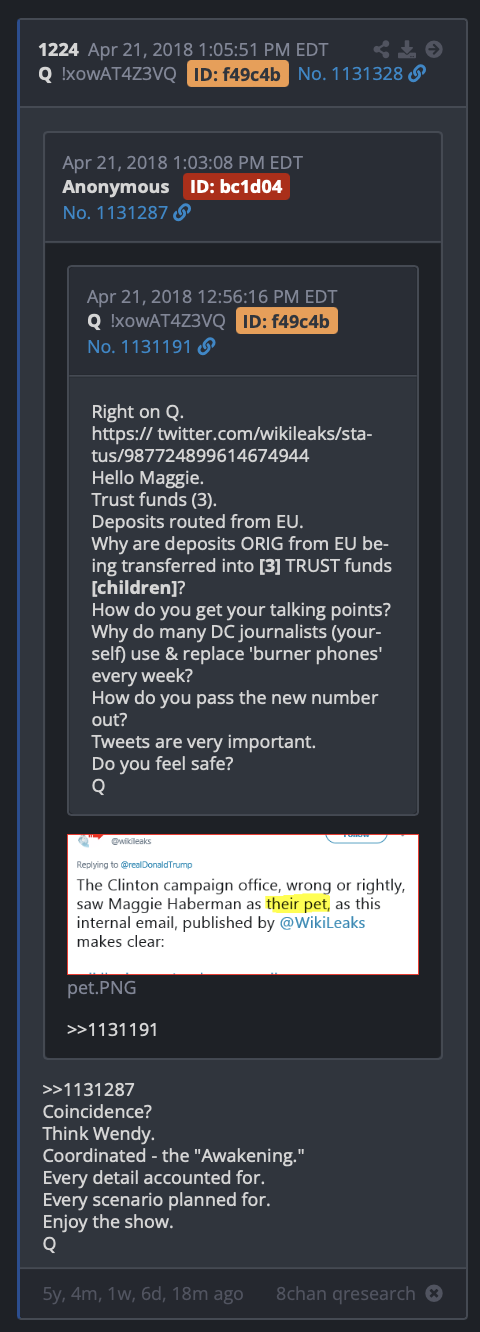Click the >>1131287 reply reference
This screenshot has width=480, height=1332.
[88, 1089]
